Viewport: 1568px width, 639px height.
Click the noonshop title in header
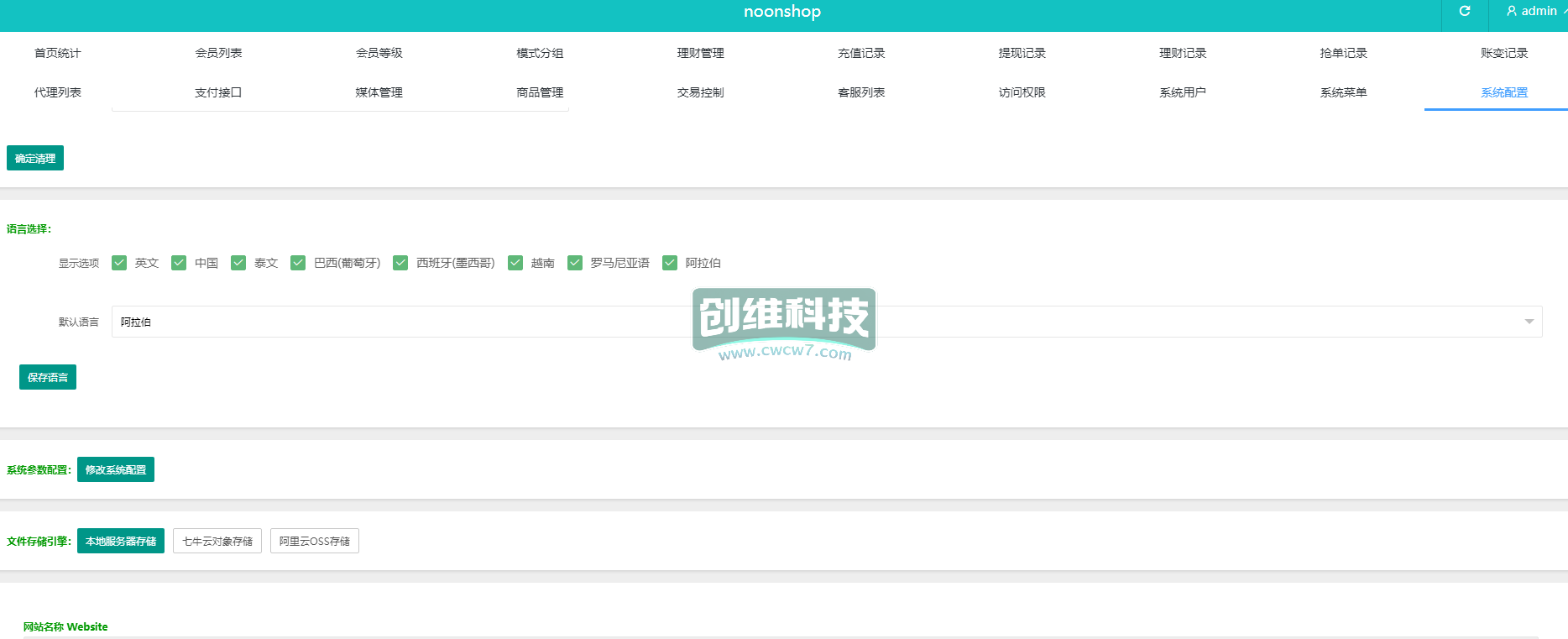782,11
